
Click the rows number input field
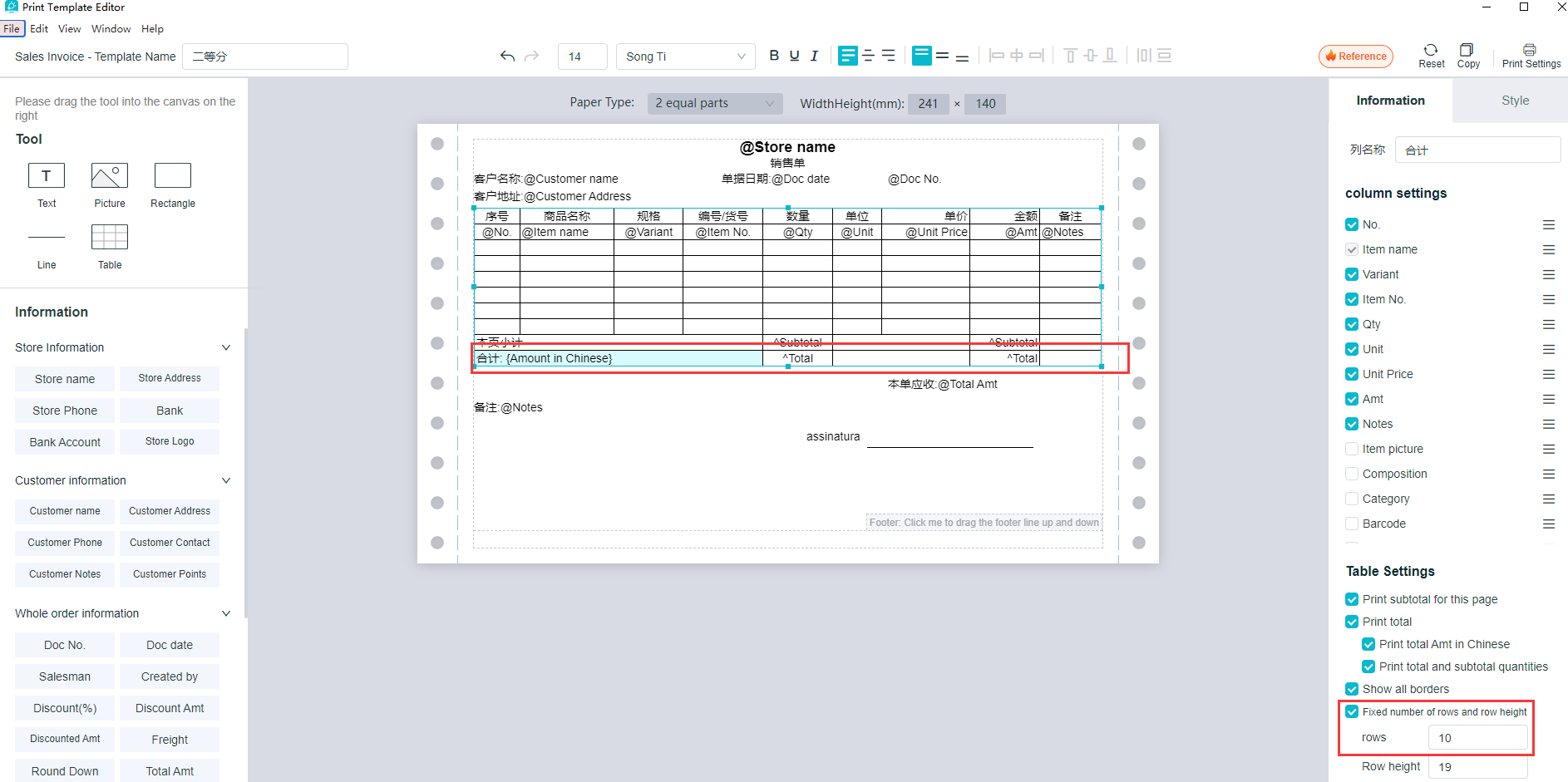coord(1477,738)
